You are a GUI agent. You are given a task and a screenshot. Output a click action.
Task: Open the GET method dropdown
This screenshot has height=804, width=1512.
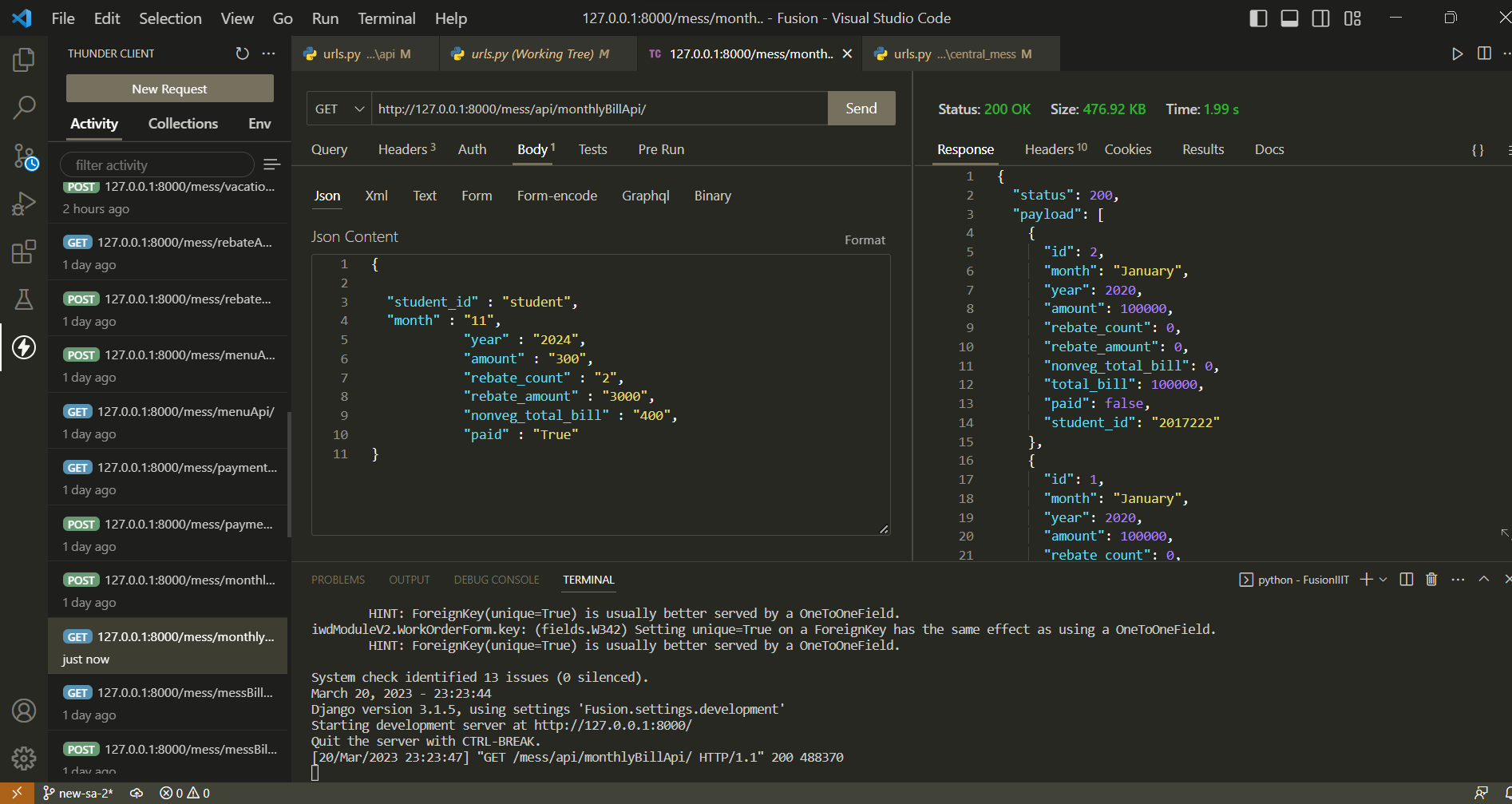339,109
